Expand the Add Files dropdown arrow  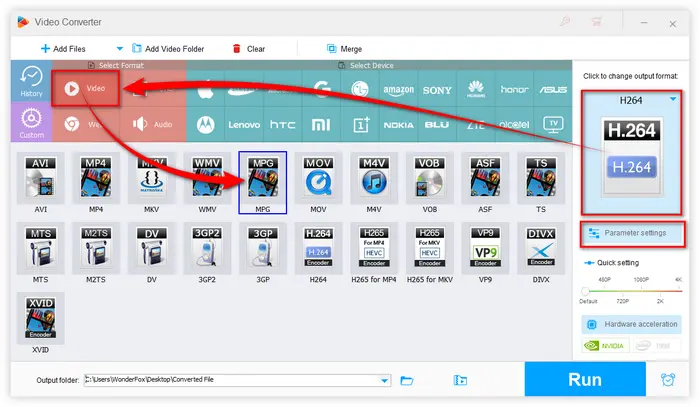(120, 47)
